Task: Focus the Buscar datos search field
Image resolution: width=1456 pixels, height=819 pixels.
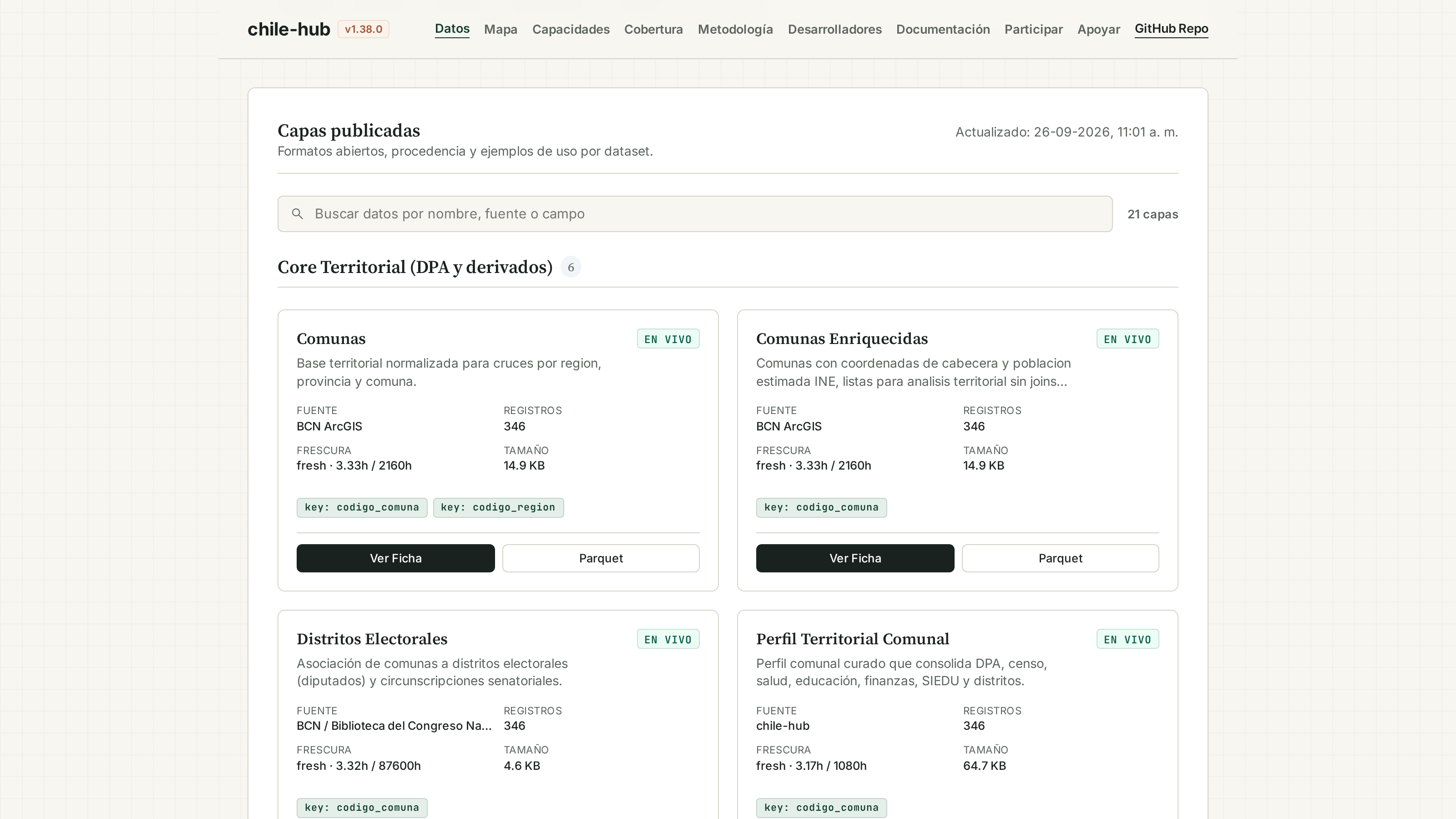Action: tap(695, 214)
